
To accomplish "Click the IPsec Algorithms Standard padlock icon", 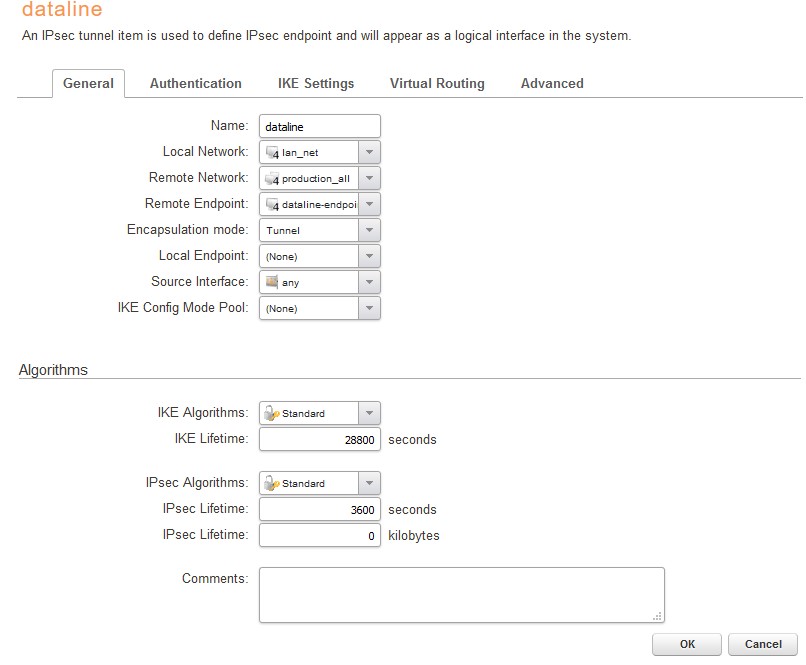I will click(271, 483).
